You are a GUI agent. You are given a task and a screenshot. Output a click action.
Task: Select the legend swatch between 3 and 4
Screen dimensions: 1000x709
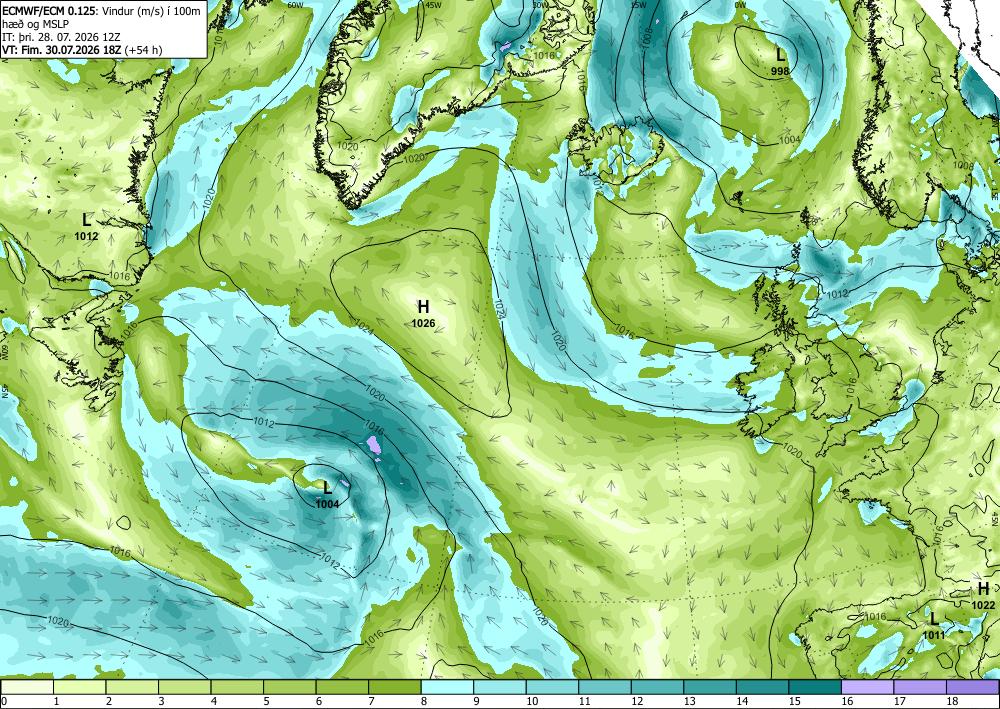click(184, 687)
